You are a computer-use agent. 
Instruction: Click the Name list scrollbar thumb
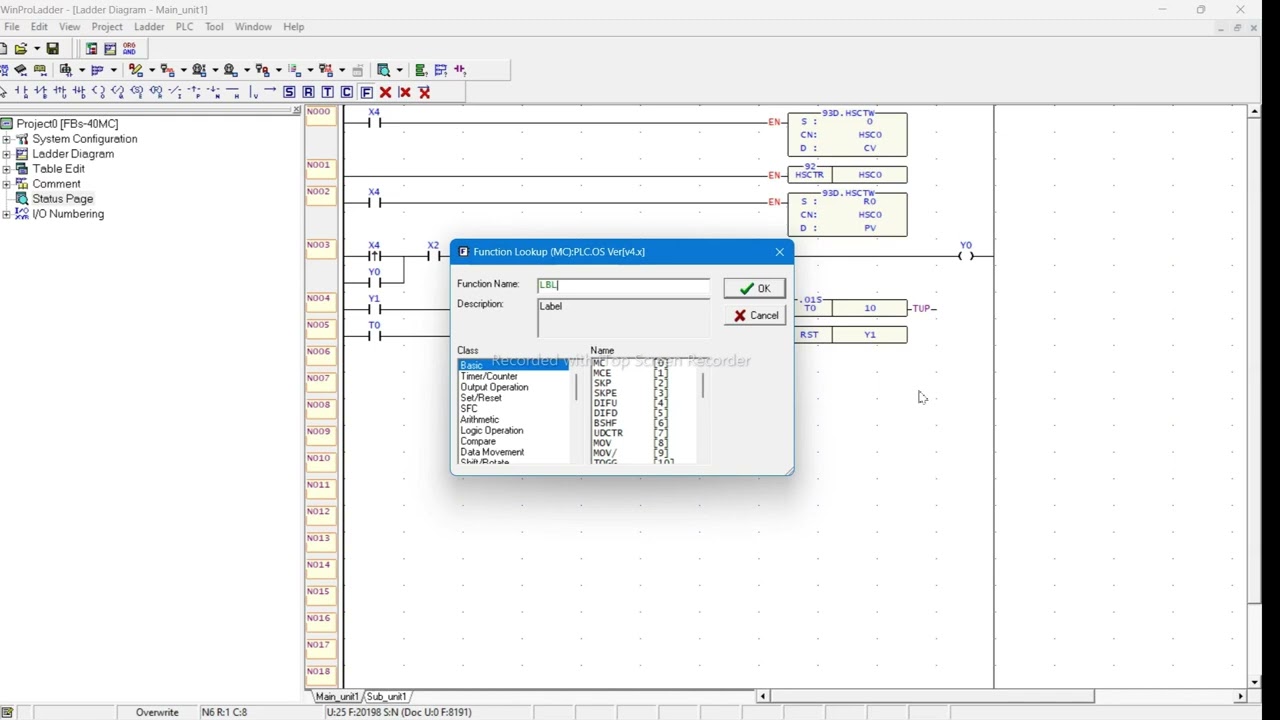[703, 385]
